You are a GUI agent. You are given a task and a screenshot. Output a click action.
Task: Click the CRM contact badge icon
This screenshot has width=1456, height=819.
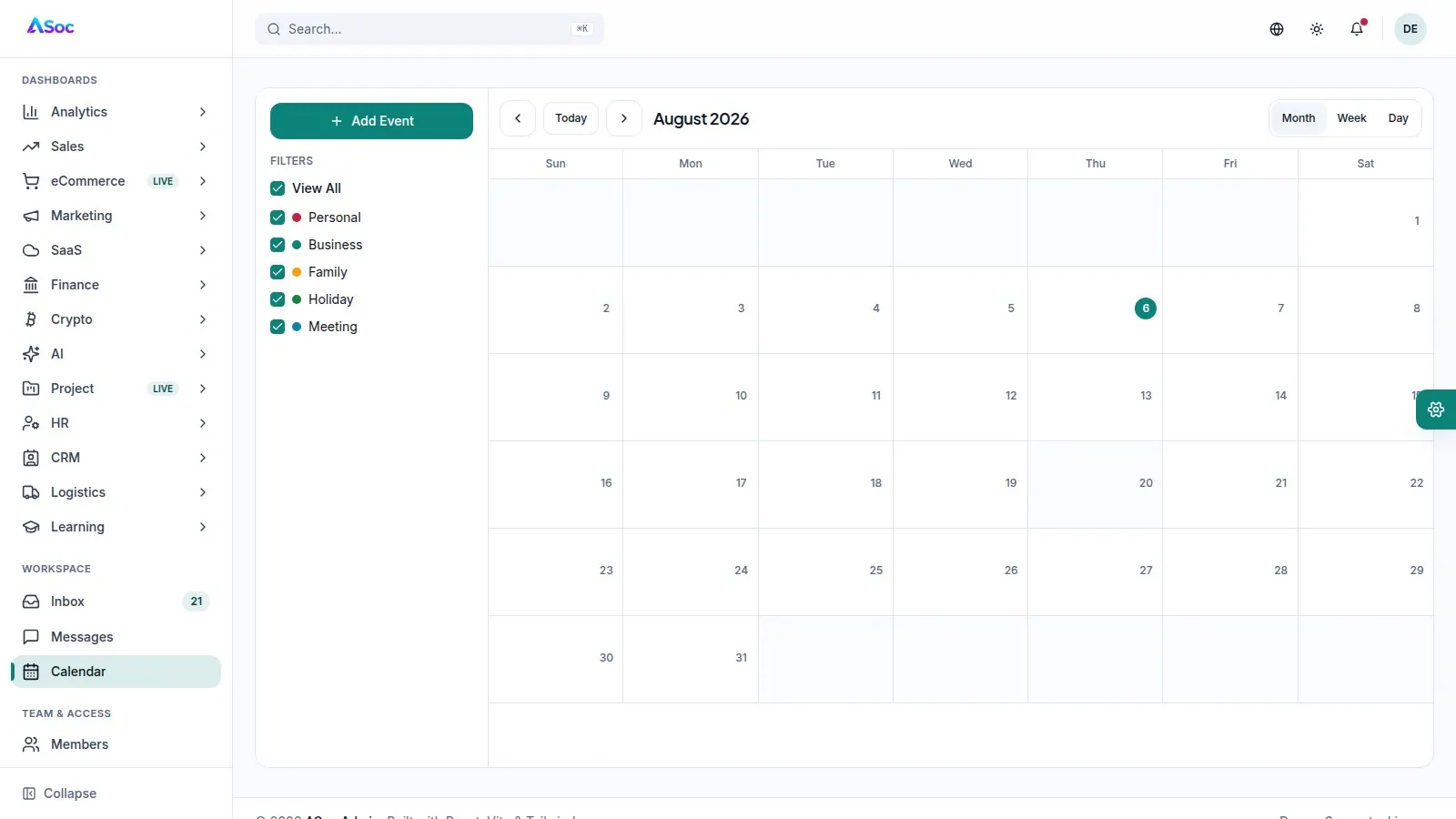coord(31,458)
